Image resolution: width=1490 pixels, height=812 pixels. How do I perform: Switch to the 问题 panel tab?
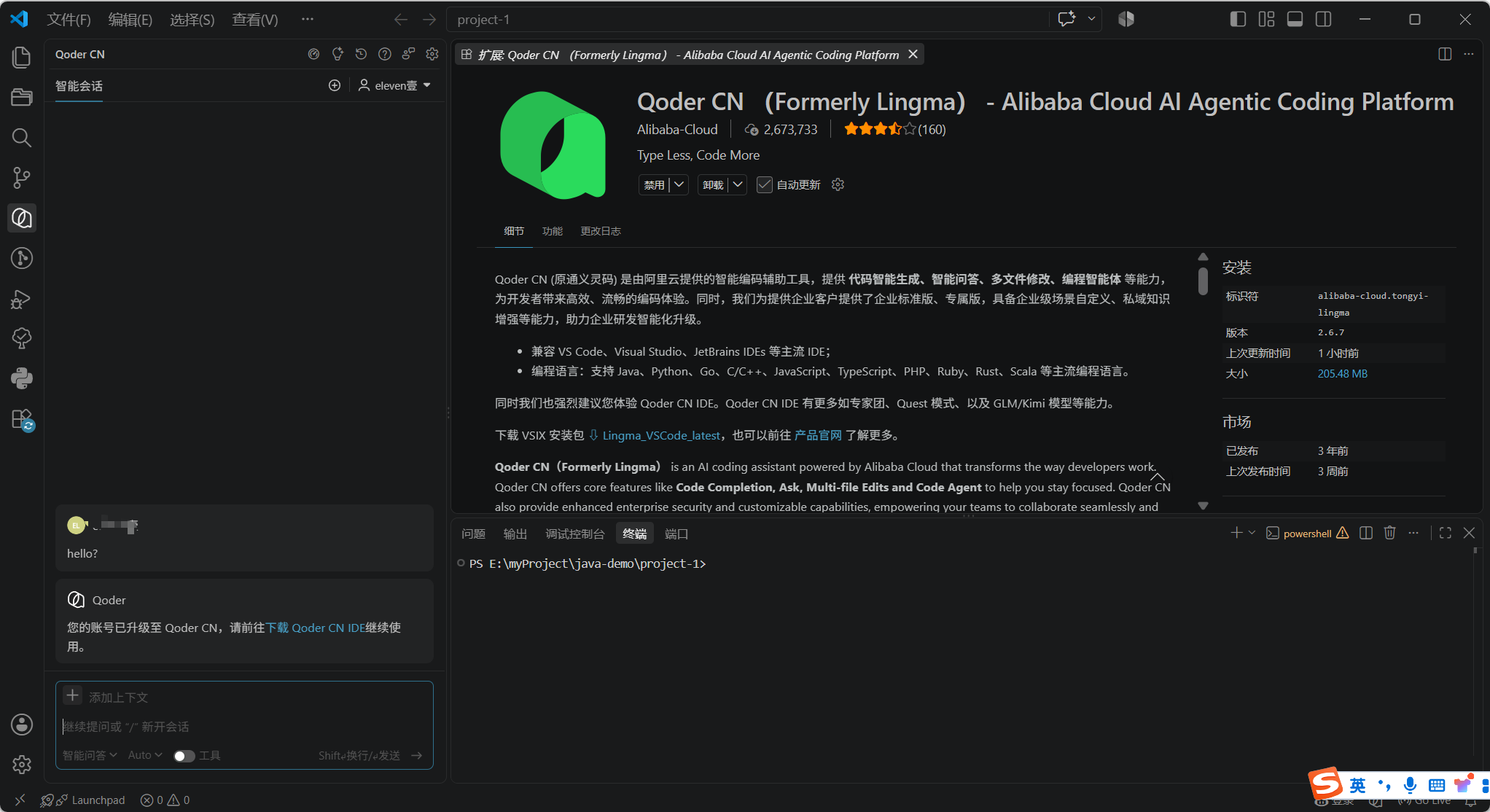pyautogui.click(x=473, y=534)
